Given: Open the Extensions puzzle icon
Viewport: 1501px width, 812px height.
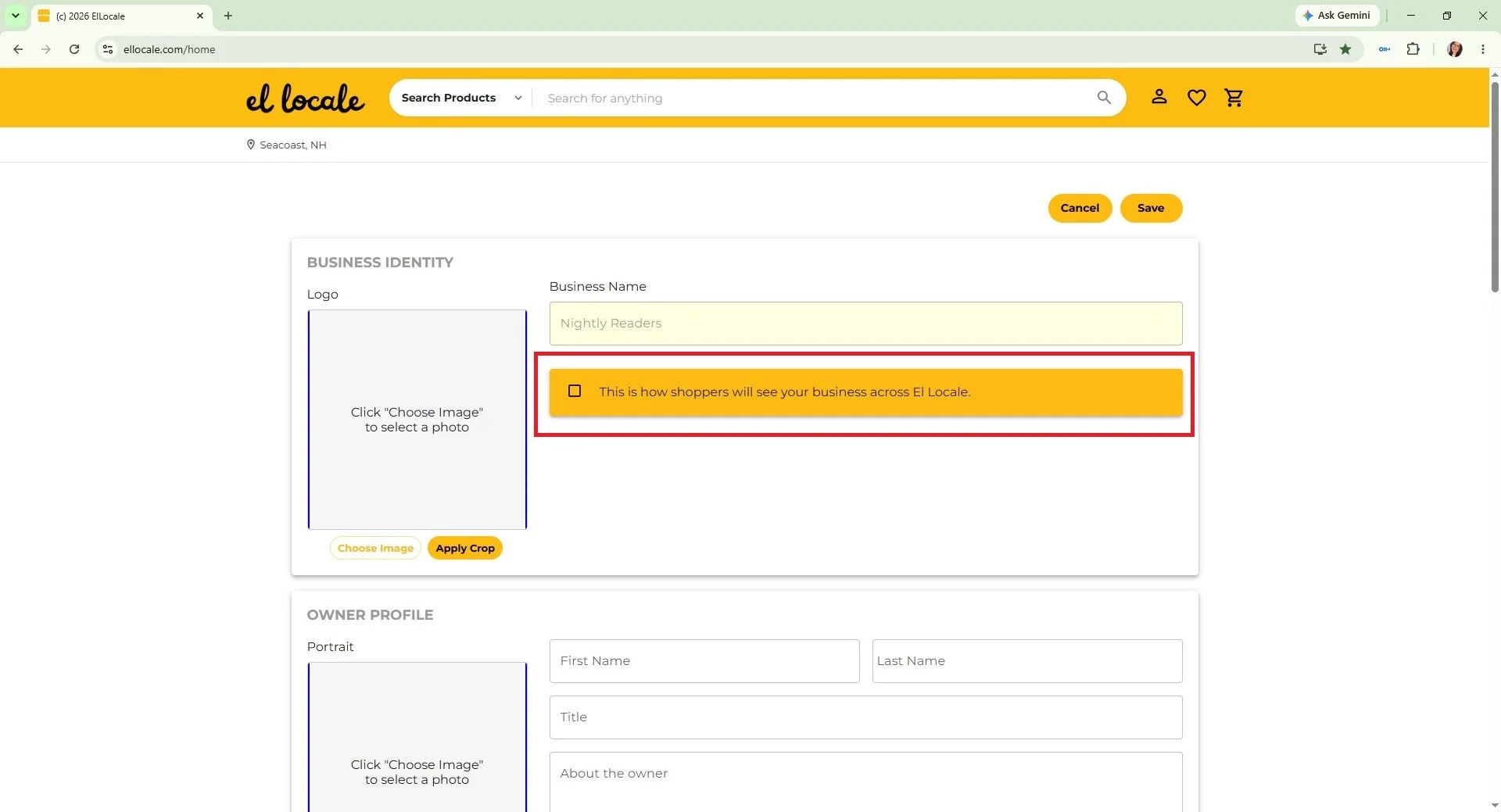Looking at the screenshot, I should 1413,49.
